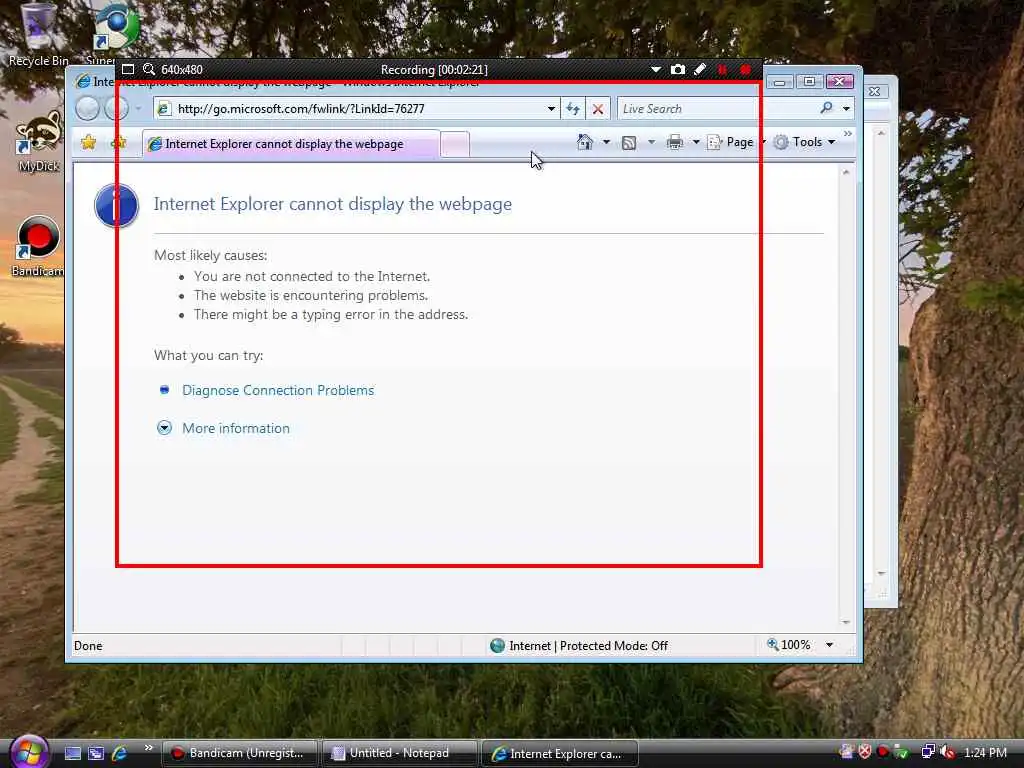This screenshot has width=1024, height=768.
Task: Expand the address bar history dropdown
Action: point(552,108)
